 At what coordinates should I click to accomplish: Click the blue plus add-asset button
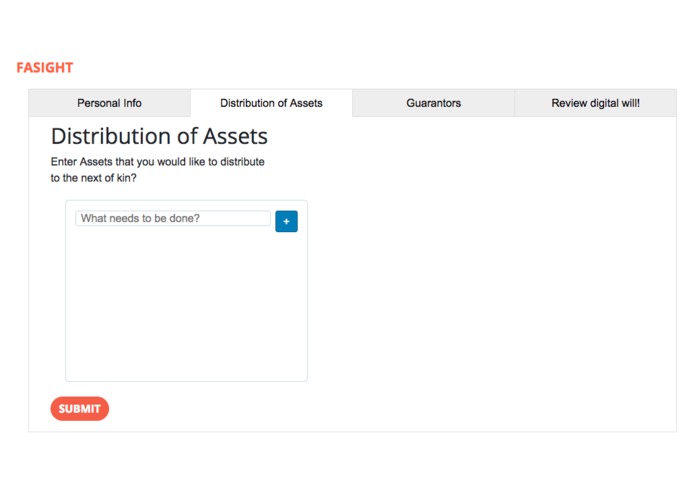(x=286, y=221)
